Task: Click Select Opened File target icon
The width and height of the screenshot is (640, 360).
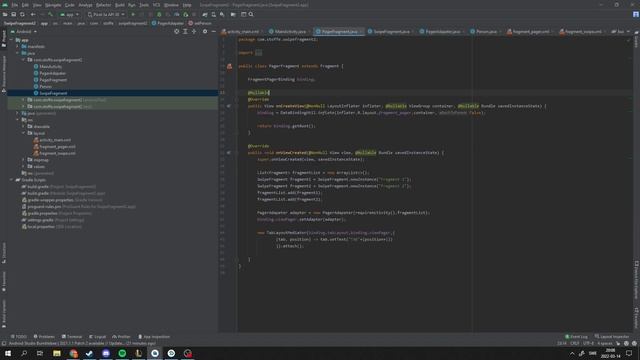Action: pos(176,31)
